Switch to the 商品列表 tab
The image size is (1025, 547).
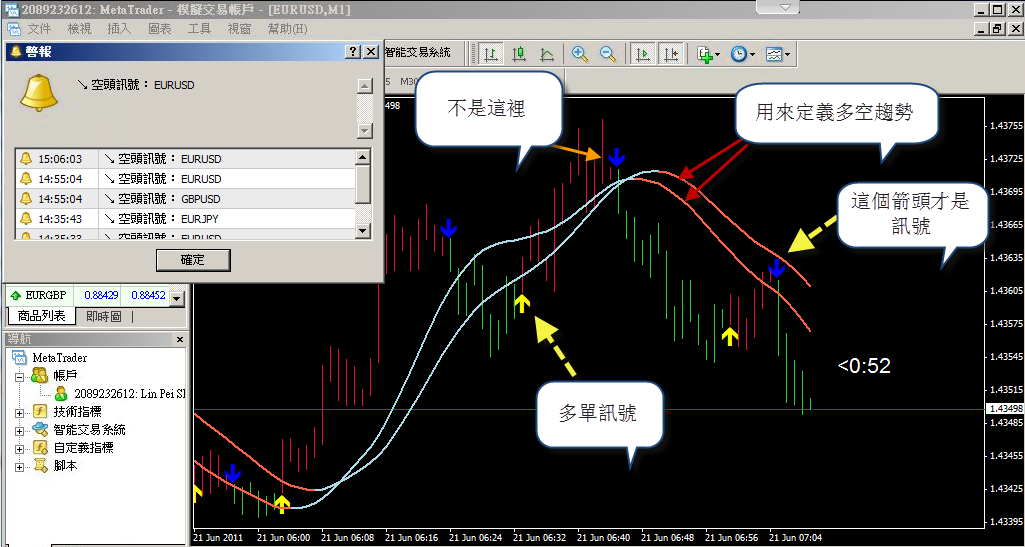(41, 316)
